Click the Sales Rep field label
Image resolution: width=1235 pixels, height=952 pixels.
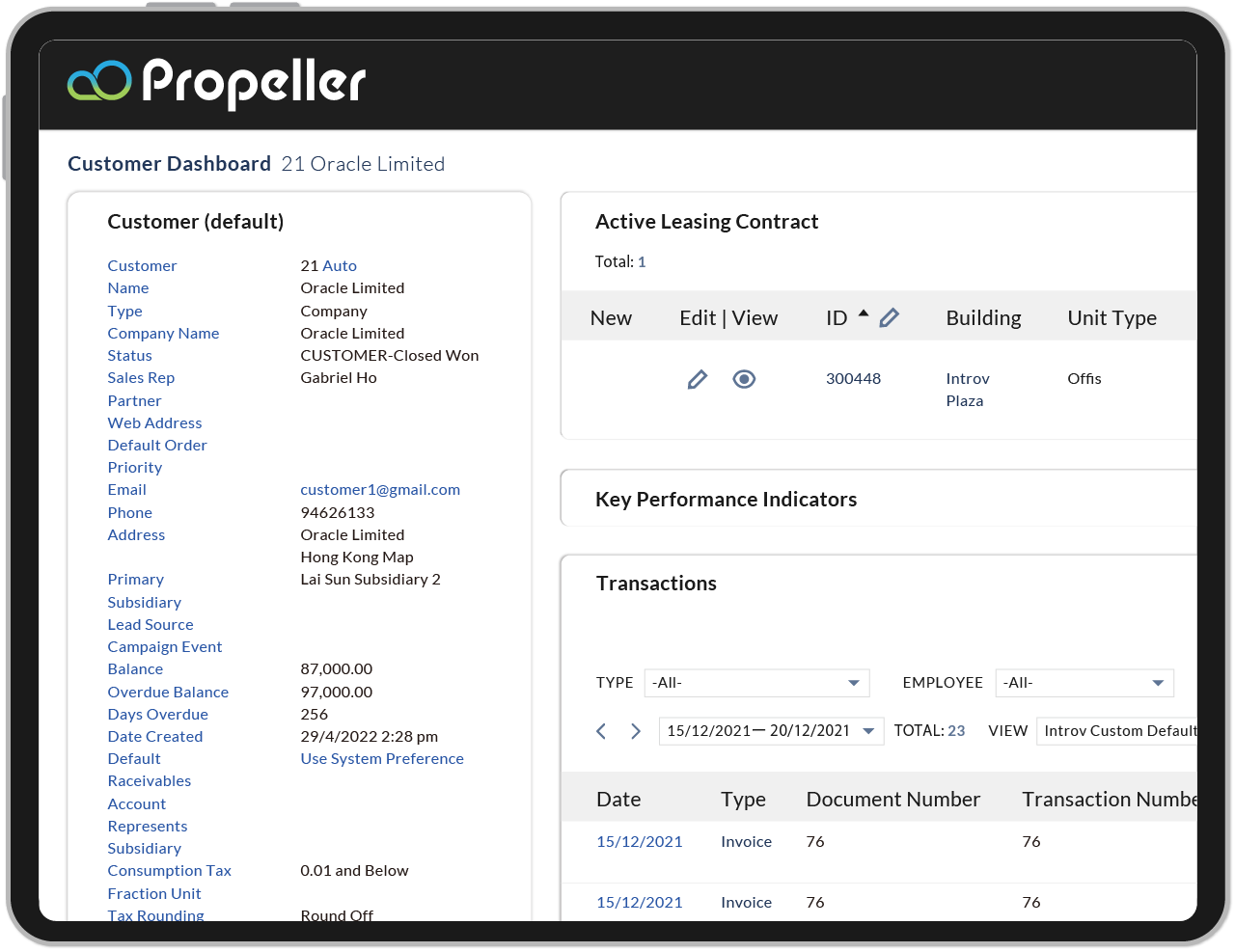tap(141, 377)
